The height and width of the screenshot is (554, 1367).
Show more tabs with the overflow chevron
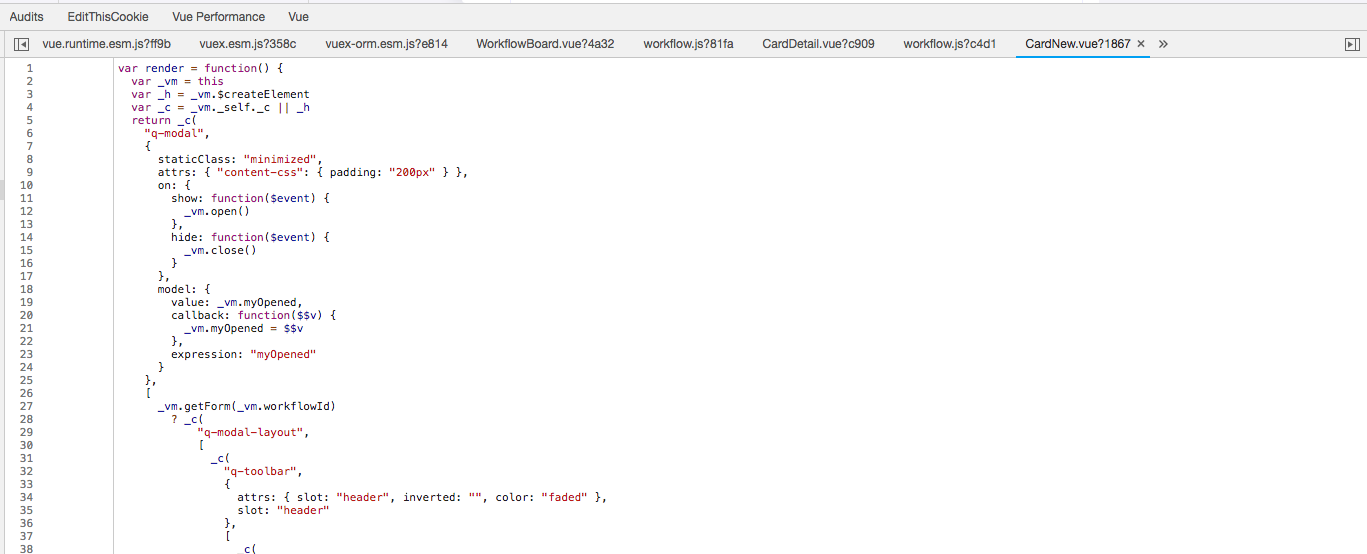click(1163, 44)
